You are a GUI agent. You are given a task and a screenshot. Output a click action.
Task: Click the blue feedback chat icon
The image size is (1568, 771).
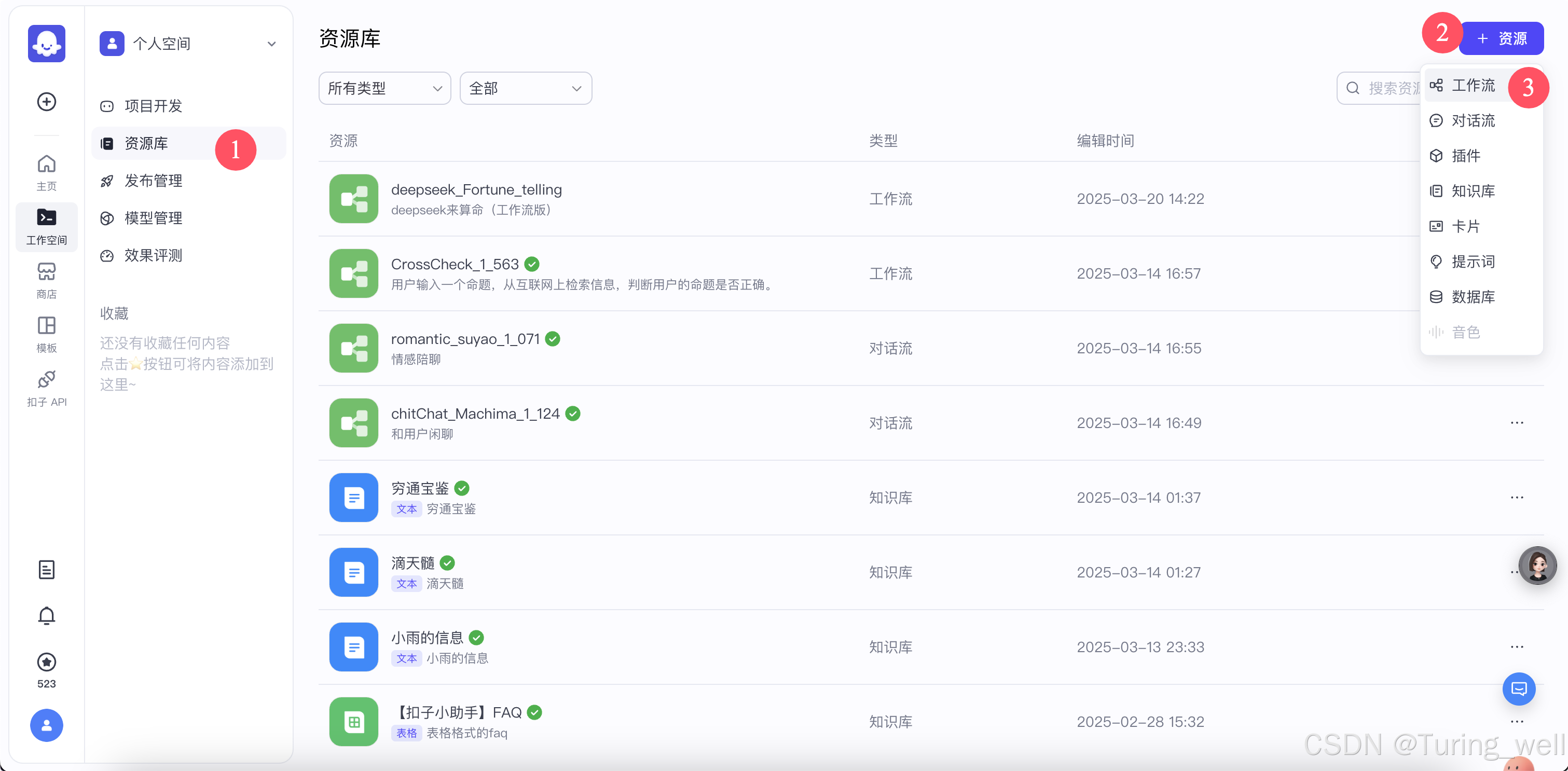pos(1518,689)
